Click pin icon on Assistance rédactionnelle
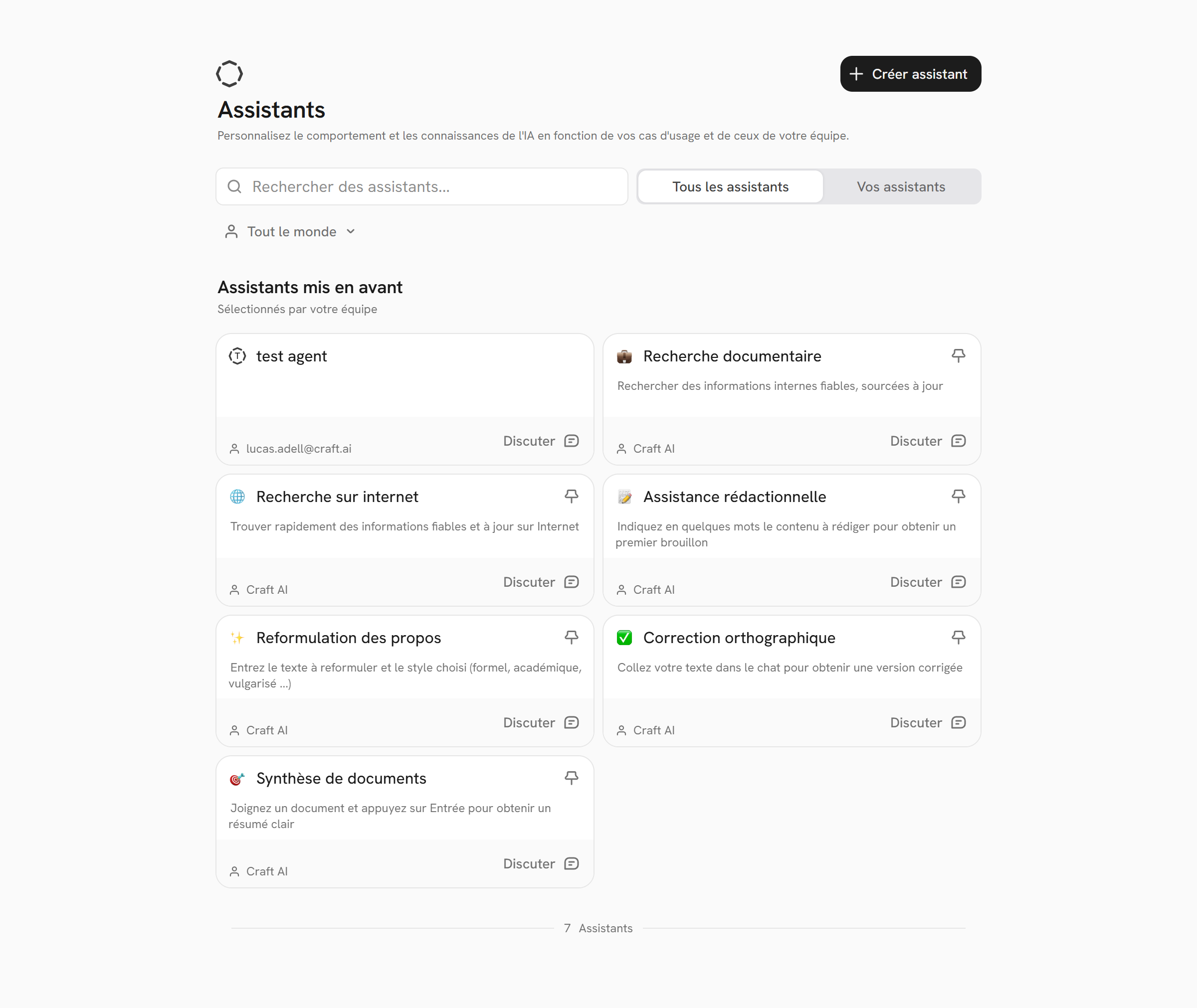 (x=958, y=496)
